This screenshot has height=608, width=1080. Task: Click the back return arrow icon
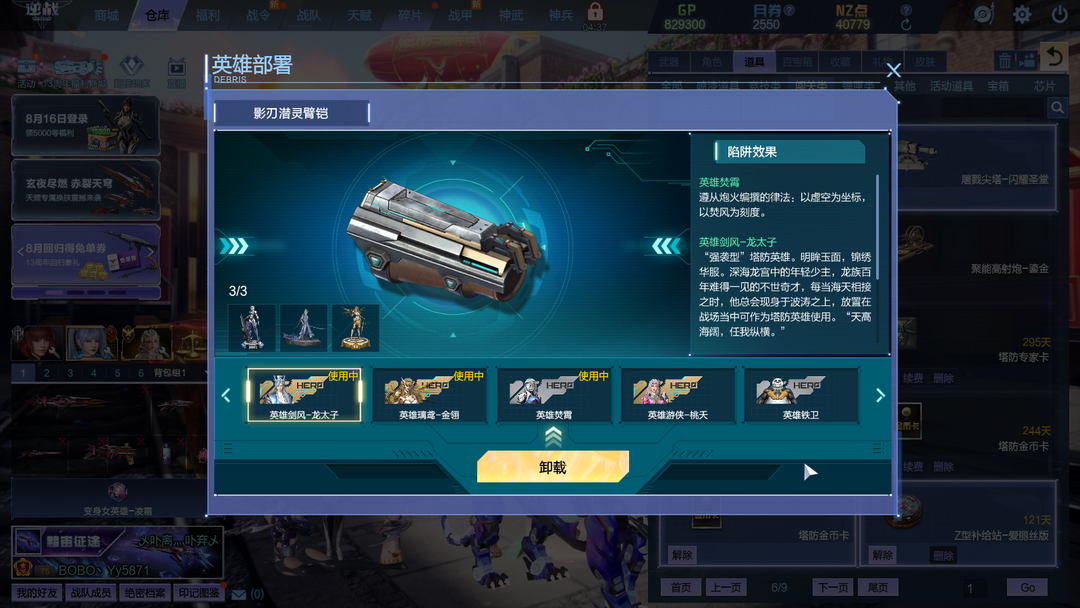point(1054,57)
